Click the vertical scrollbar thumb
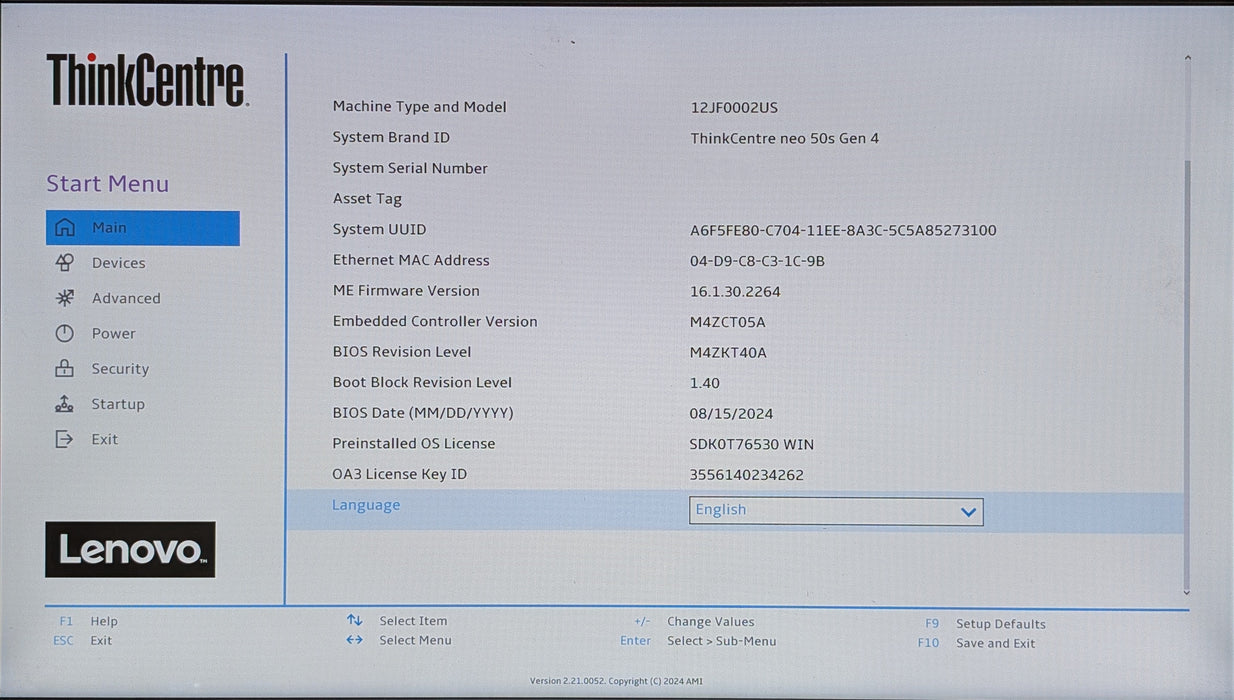1234x700 pixels. [x=1187, y=375]
